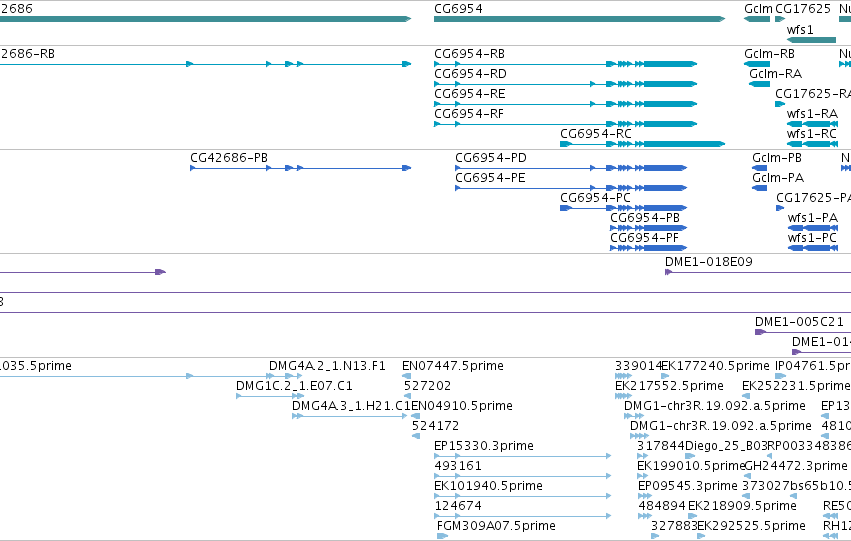Select the Gclm-PA protein label

[778, 178]
